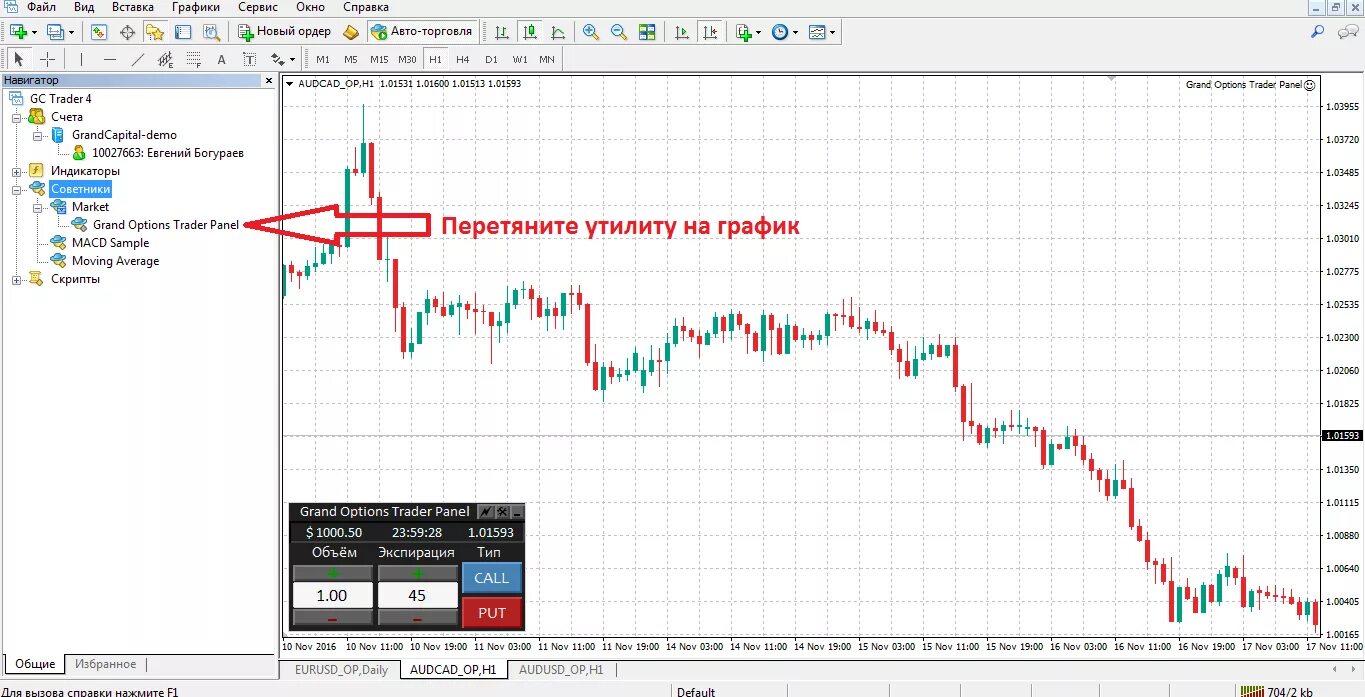
Task: Open the chat bubbles icon
Action: click(x=1346, y=32)
